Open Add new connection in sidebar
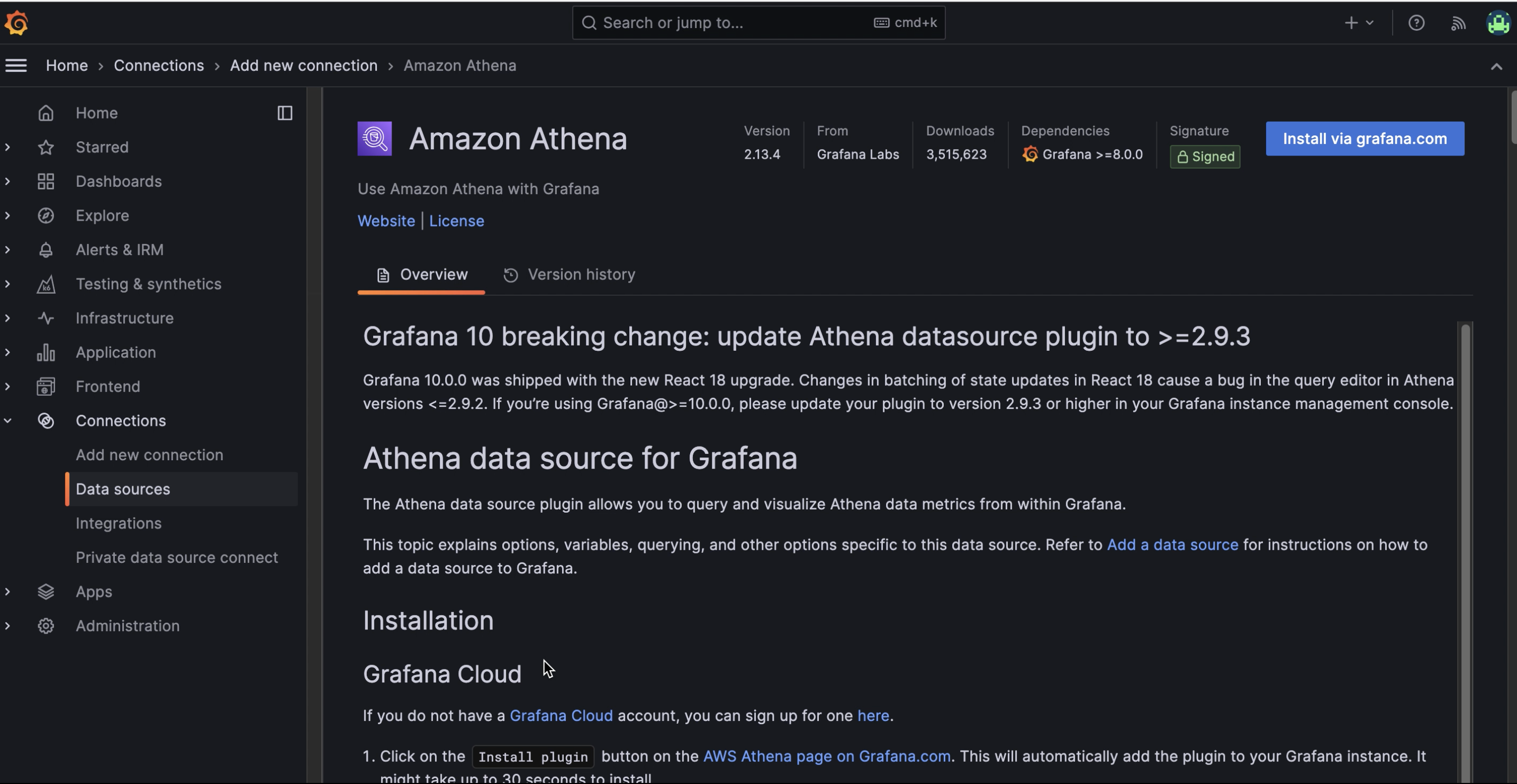 coord(149,454)
